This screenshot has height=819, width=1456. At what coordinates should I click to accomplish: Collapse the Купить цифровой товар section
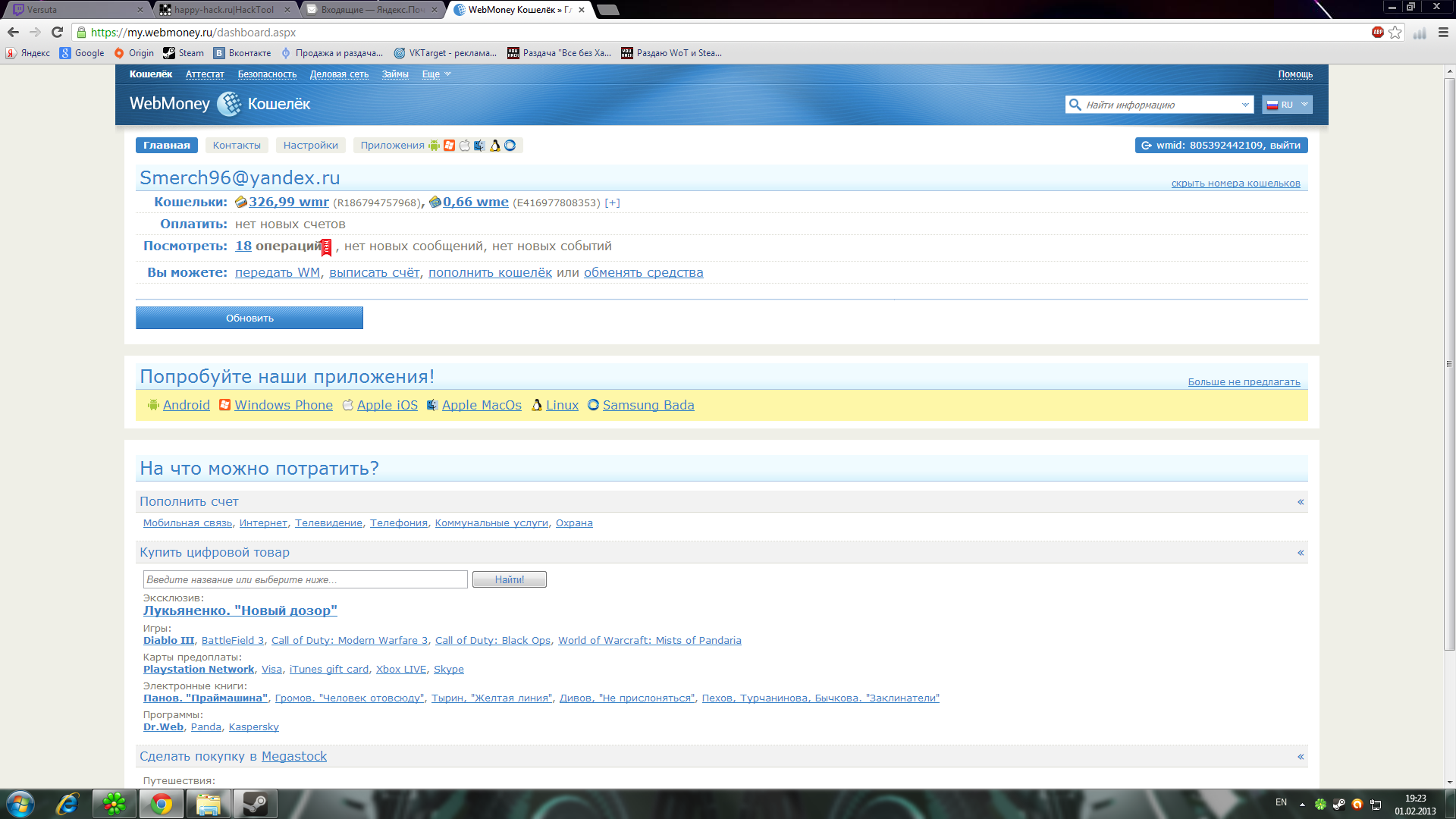(x=1301, y=553)
